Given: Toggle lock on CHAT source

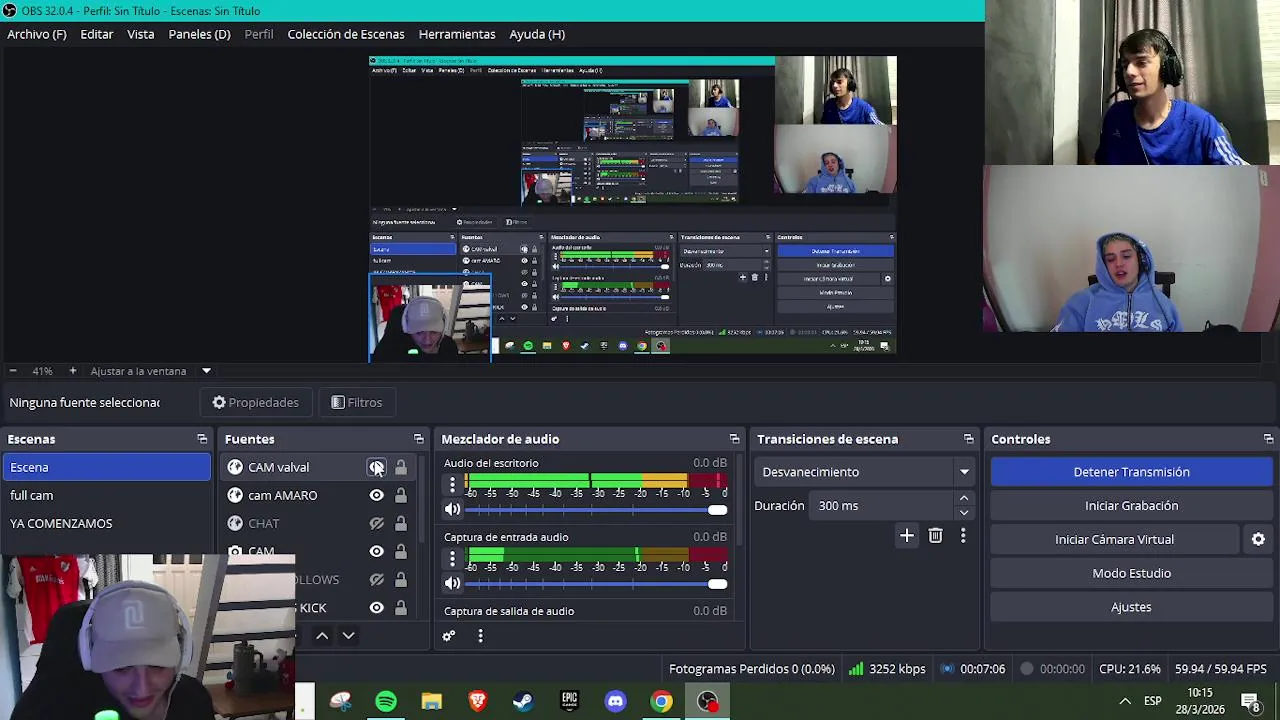Looking at the screenshot, I should [x=400, y=523].
